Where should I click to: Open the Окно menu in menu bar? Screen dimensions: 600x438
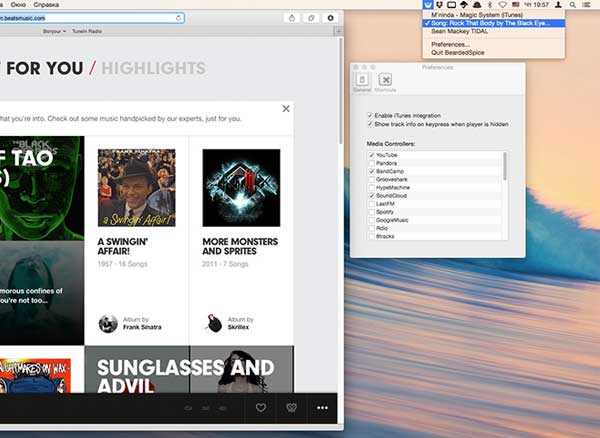pos(18,5)
